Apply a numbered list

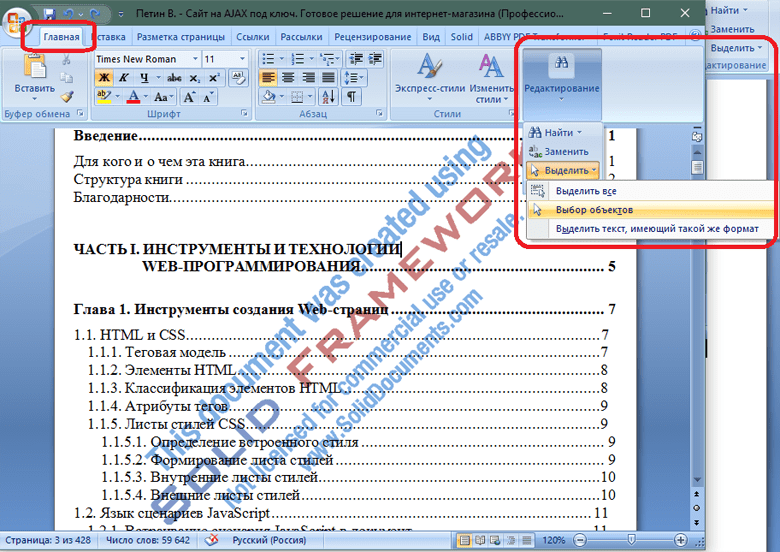(x=297, y=59)
